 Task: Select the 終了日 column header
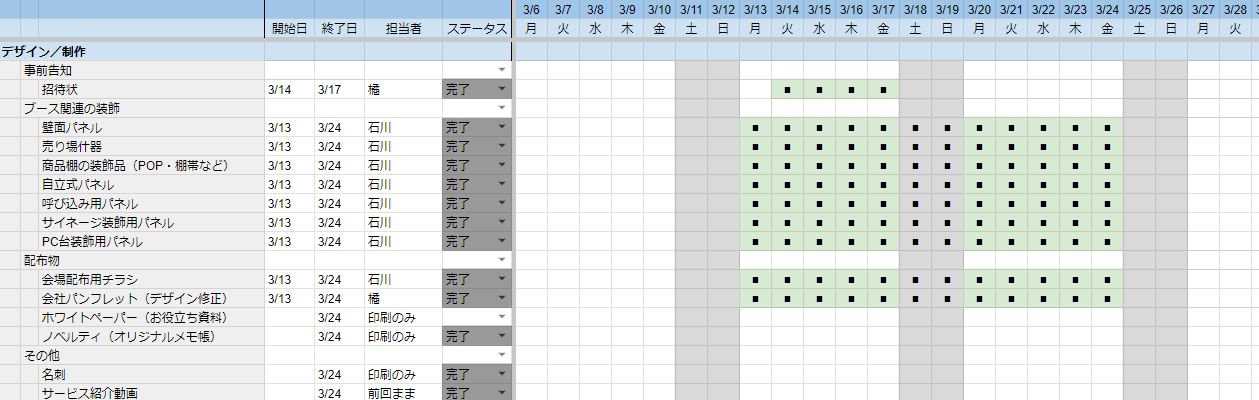coord(339,29)
